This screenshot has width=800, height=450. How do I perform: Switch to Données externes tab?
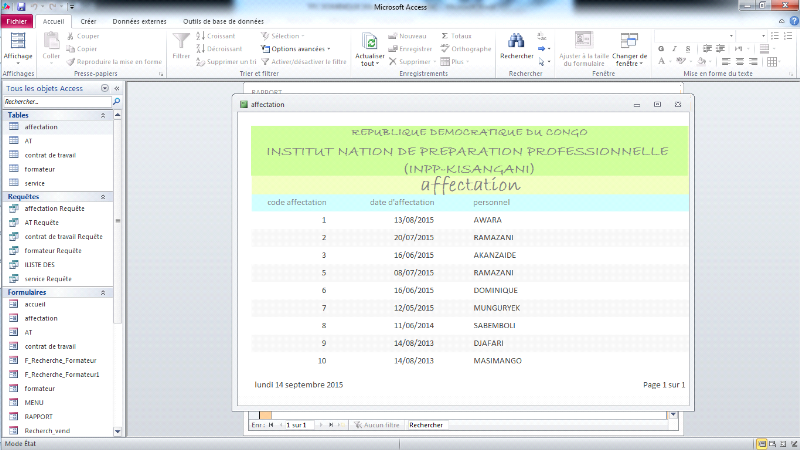(139, 20)
